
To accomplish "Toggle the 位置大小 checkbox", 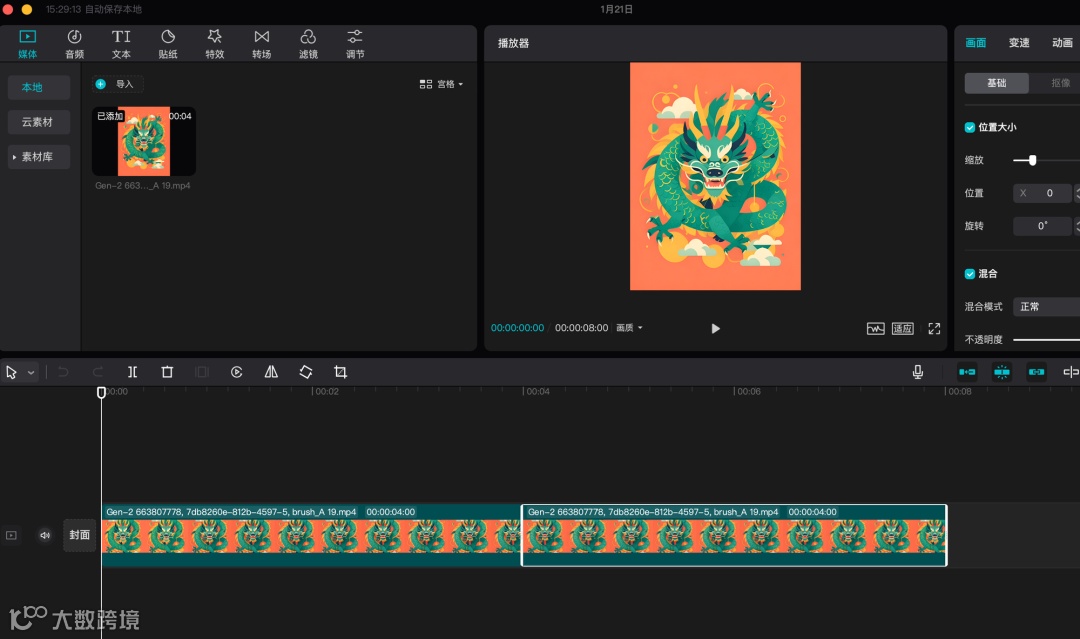I will coord(970,127).
